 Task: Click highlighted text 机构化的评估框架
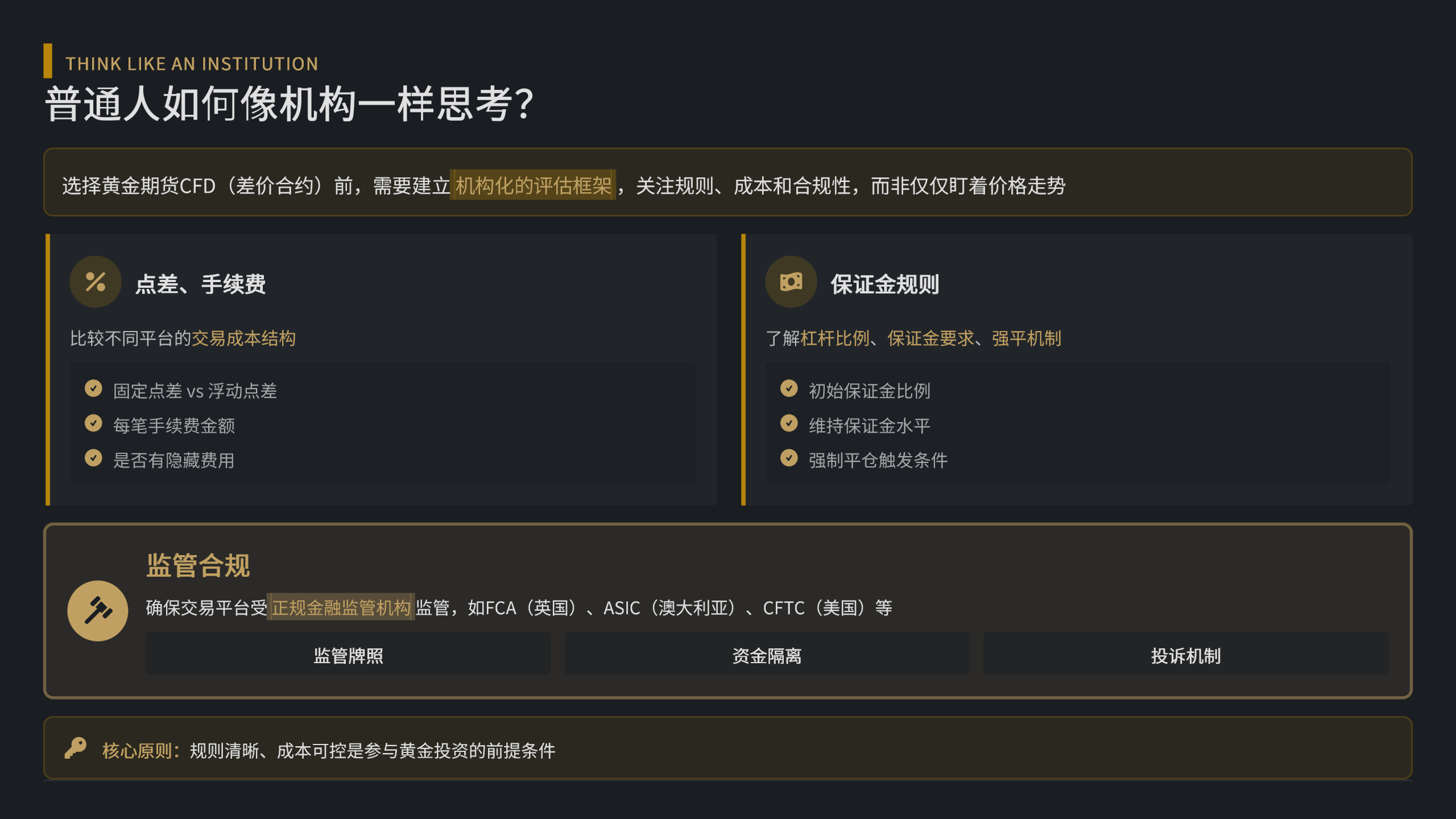533,185
